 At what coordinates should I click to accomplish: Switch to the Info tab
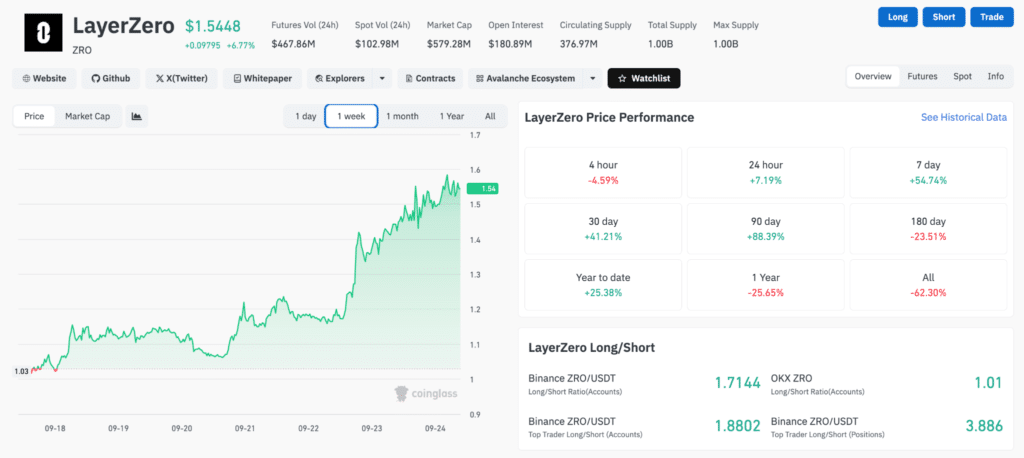point(995,76)
